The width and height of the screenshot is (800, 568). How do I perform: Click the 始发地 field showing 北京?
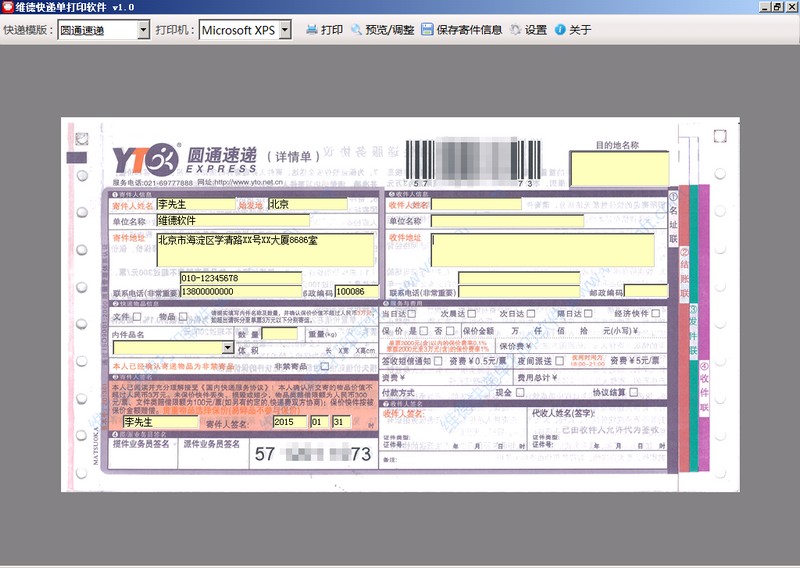[x=308, y=204]
